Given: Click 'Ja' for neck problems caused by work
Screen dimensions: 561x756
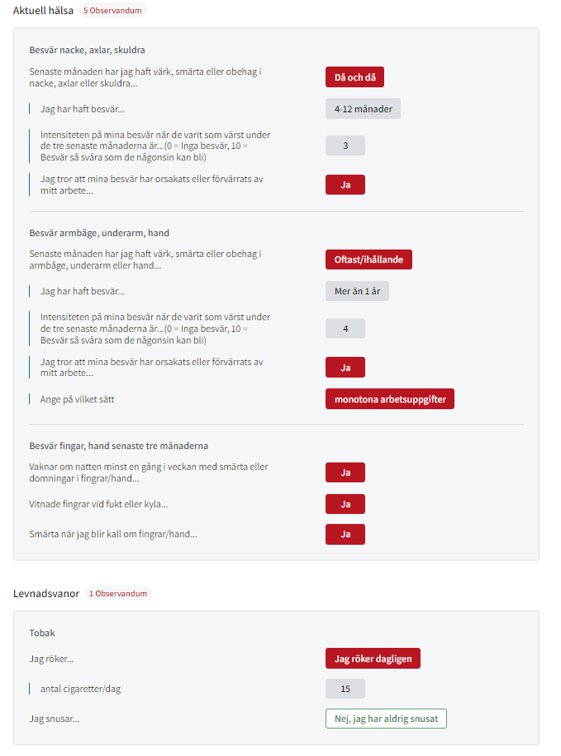Looking at the screenshot, I should pos(345,185).
